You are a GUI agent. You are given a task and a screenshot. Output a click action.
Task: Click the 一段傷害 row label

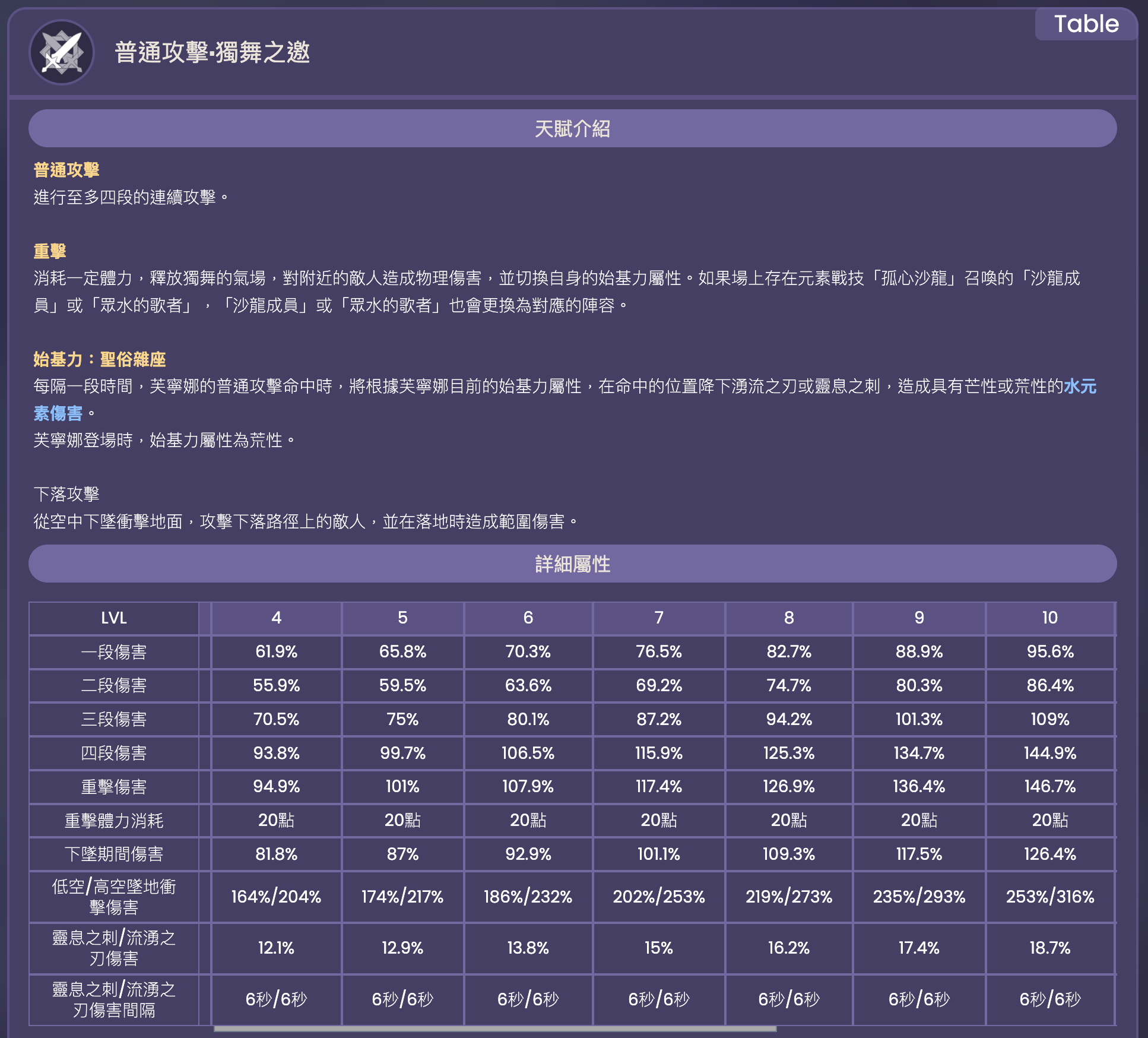114,652
